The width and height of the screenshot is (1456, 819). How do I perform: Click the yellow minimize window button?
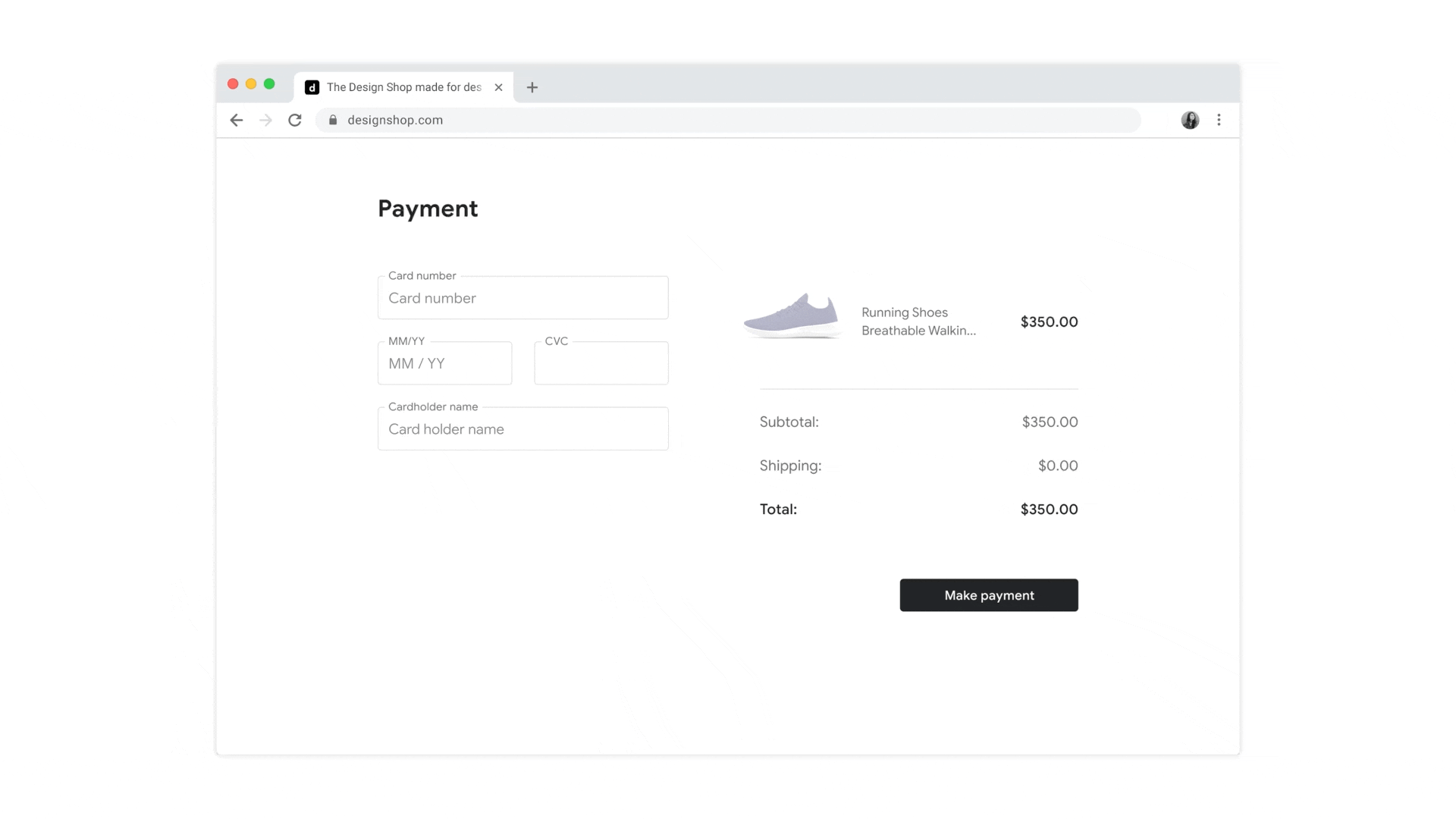[251, 84]
